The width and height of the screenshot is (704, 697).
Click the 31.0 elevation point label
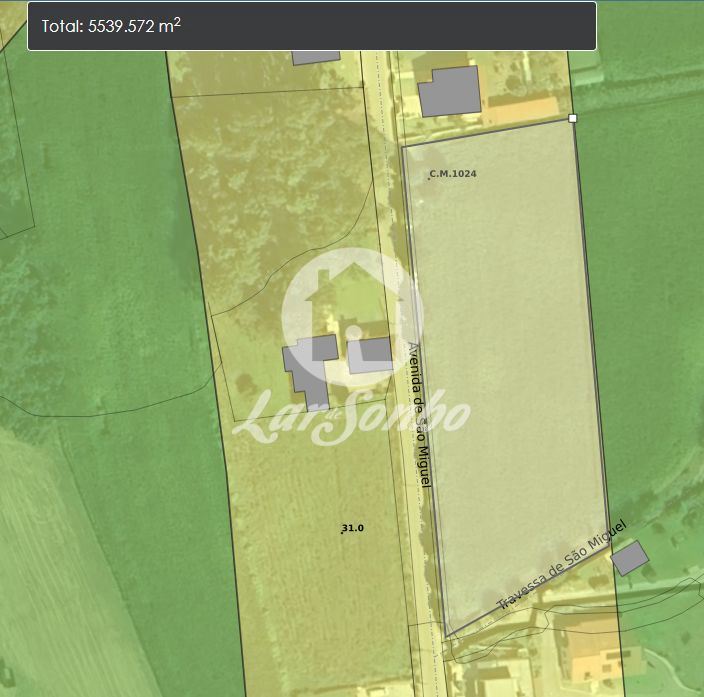[x=352, y=528]
